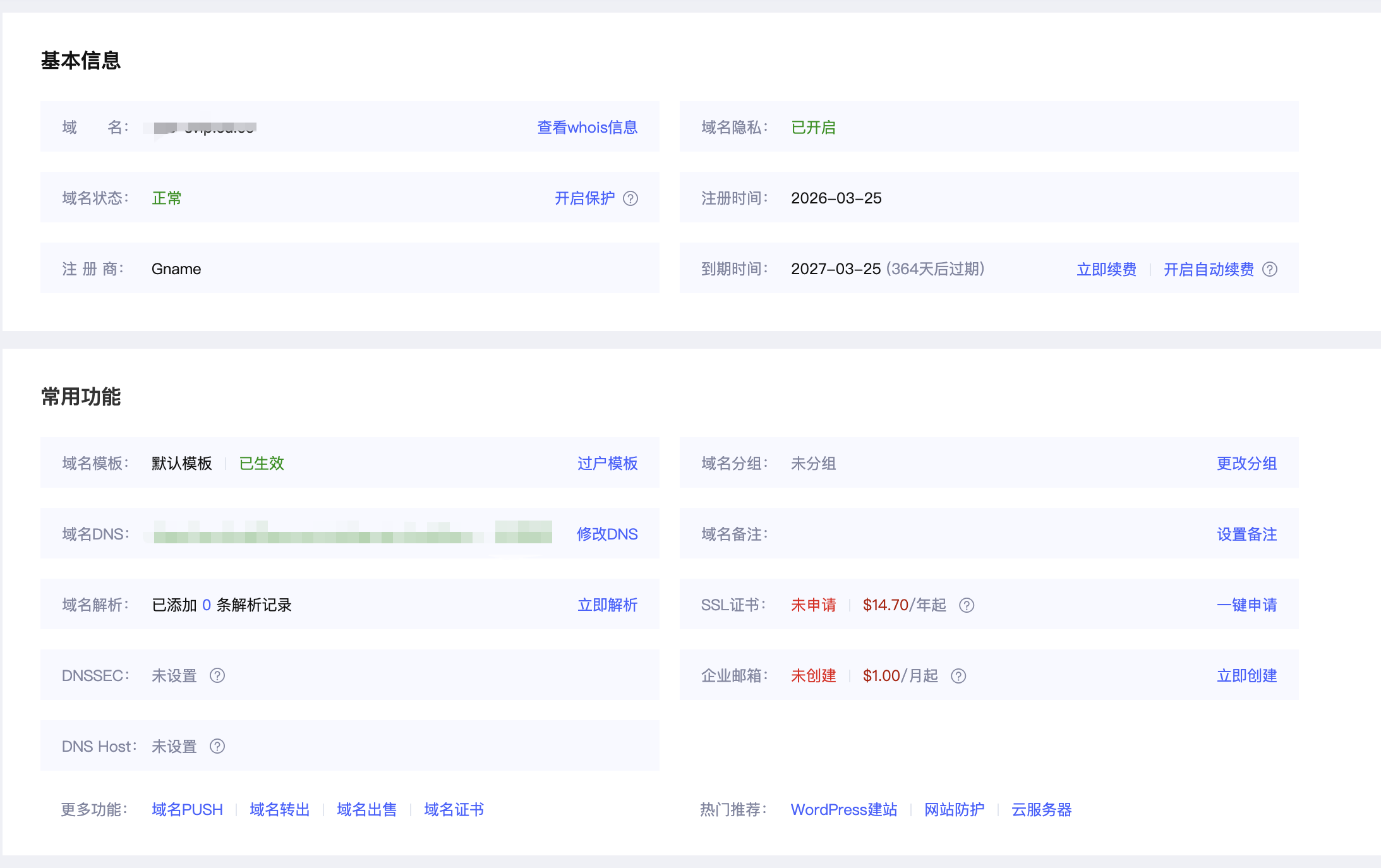Start resolution setup with 立即解析
The image size is (1381, 868).
[606, 605]
